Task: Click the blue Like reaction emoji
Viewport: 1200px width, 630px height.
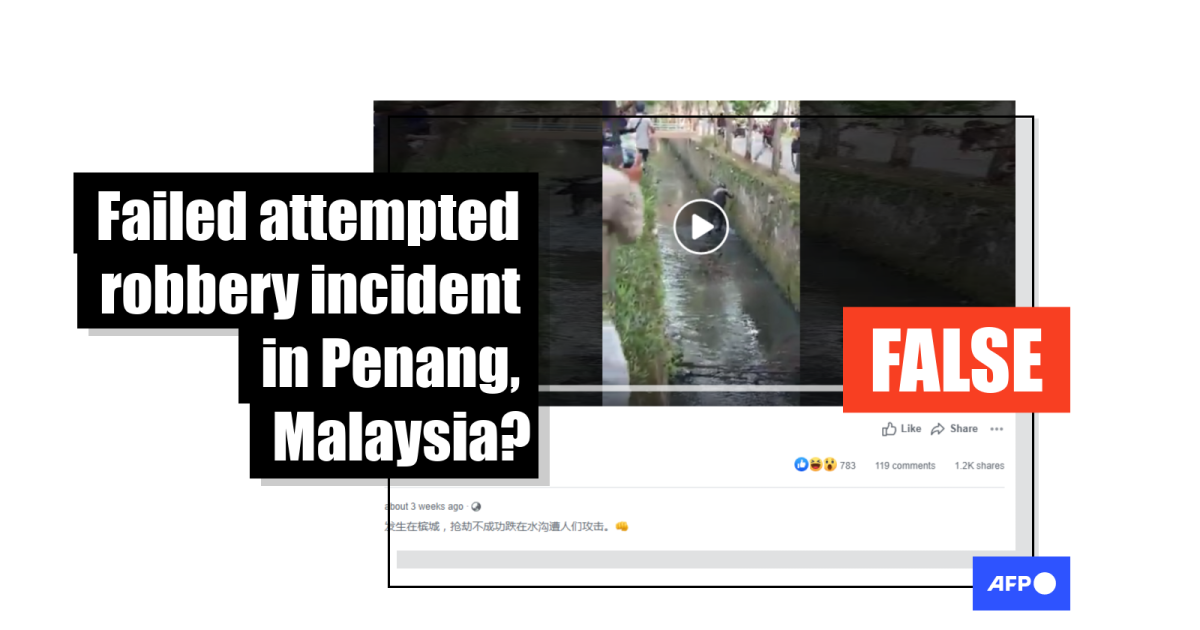Action: (x=801, y=465)
